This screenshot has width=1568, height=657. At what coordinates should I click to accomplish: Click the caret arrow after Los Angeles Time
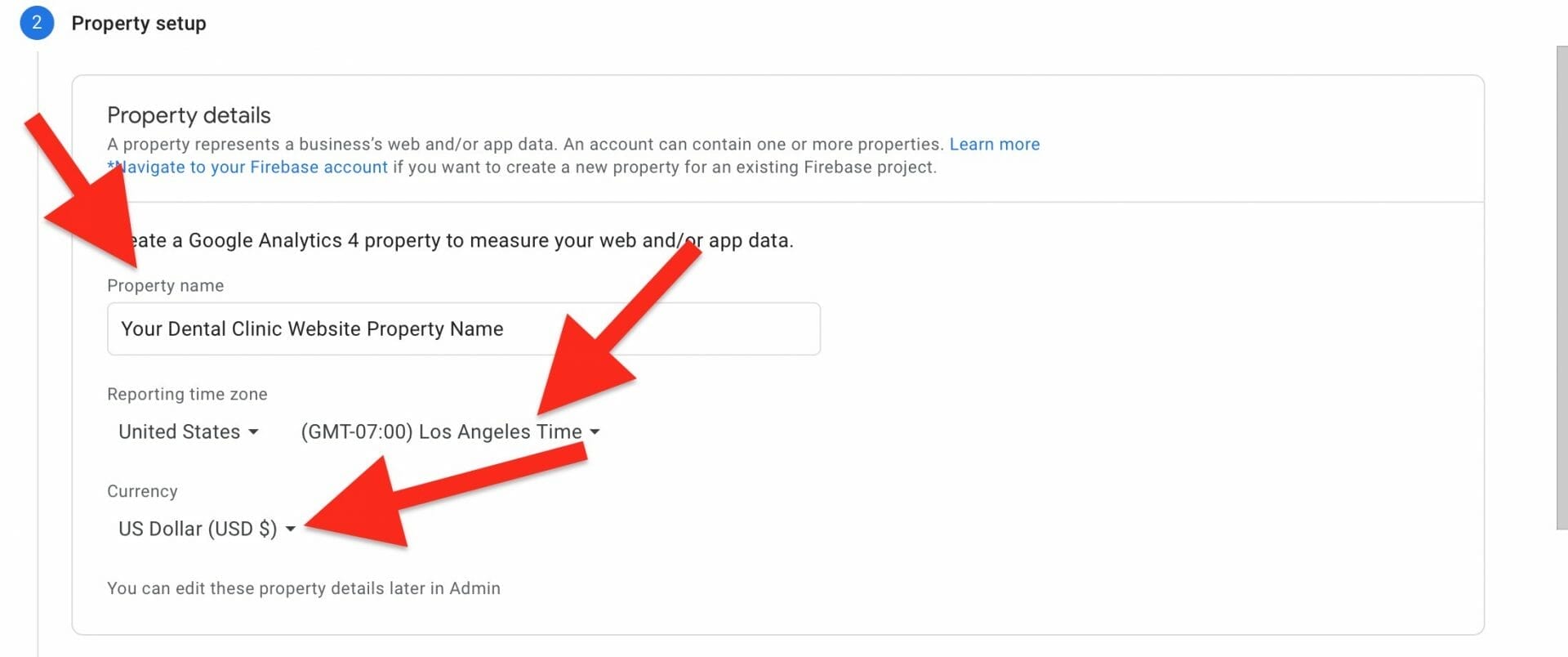coord(595,431)
